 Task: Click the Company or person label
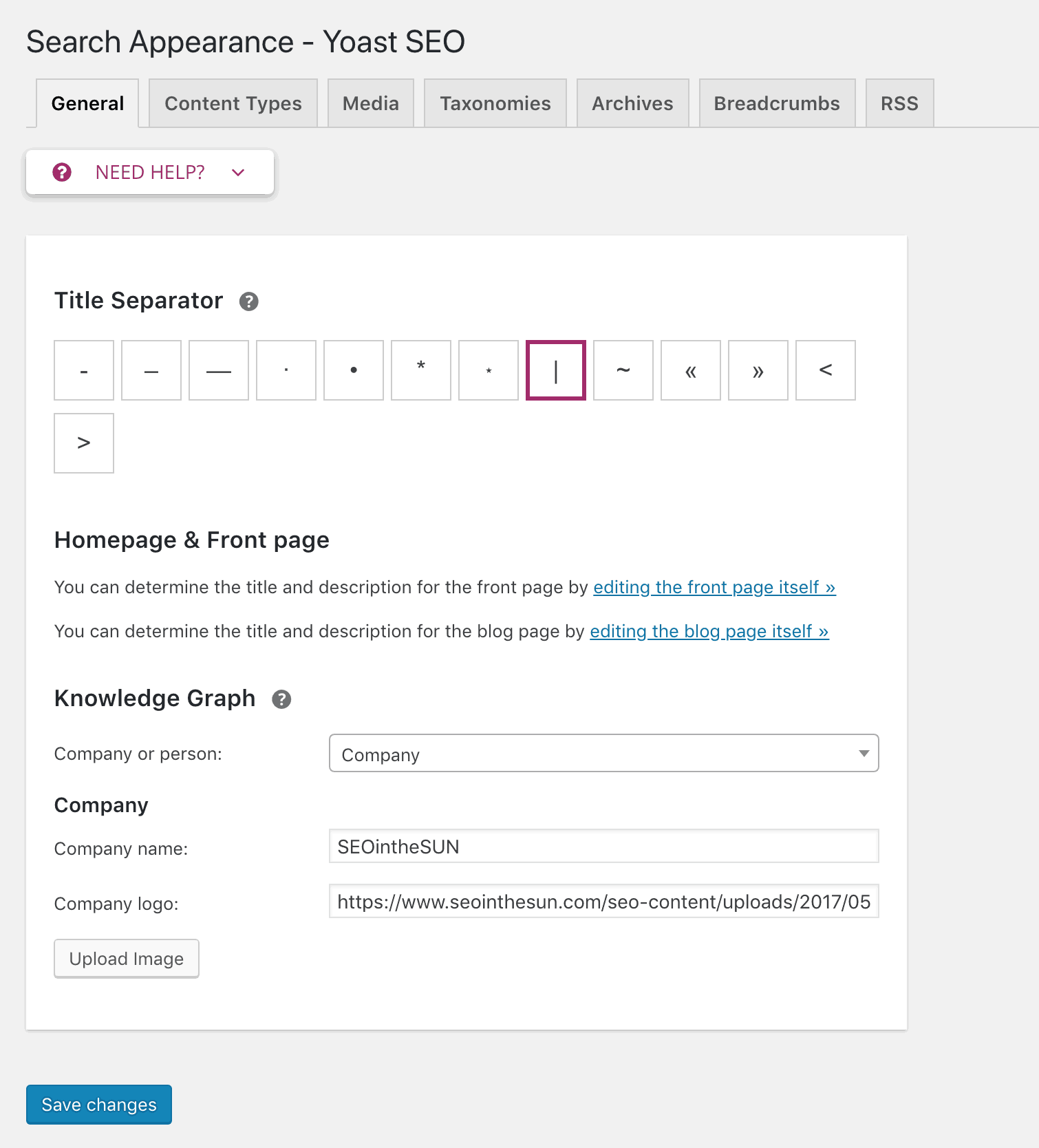pos(138,754)
